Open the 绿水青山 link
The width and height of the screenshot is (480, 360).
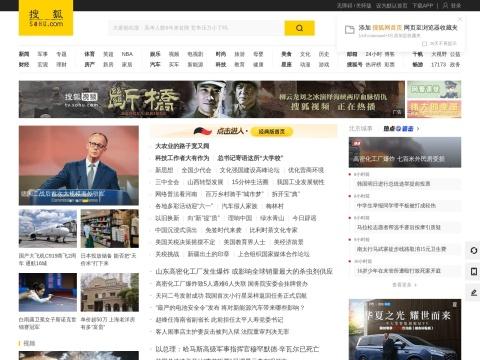click(272, 218)
